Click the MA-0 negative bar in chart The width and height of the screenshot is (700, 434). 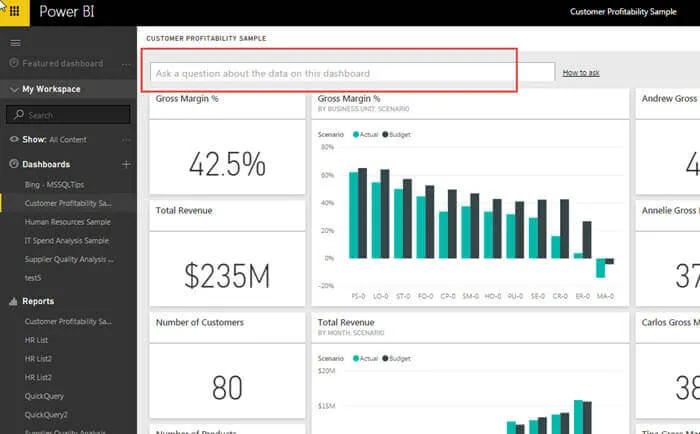pyautogui.click(x=601, y=268)
